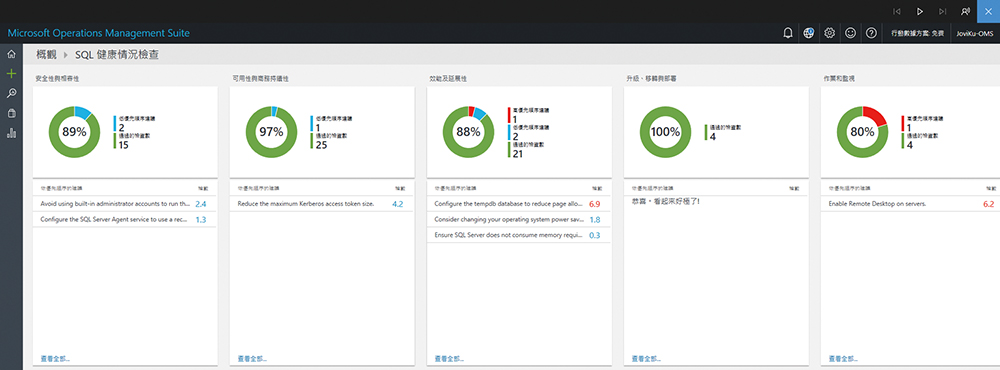The width and height of the screenshot is (1000, 370).
Task: Open the solutions bag icon in sidebar
Action: click(11, 113)
